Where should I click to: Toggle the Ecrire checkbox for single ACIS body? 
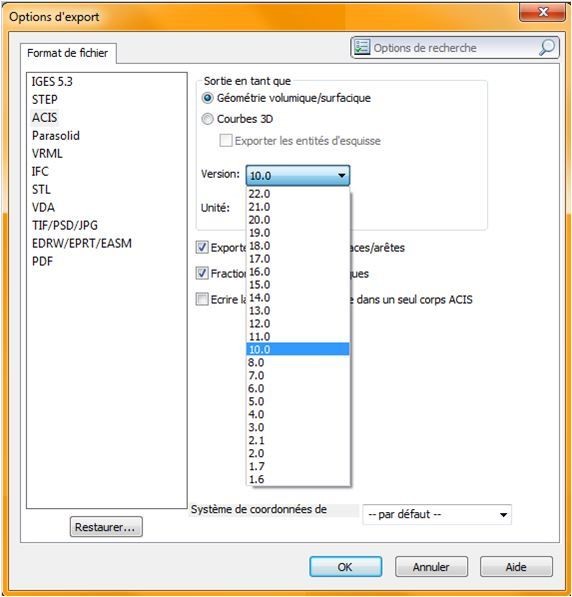[202, 299]
